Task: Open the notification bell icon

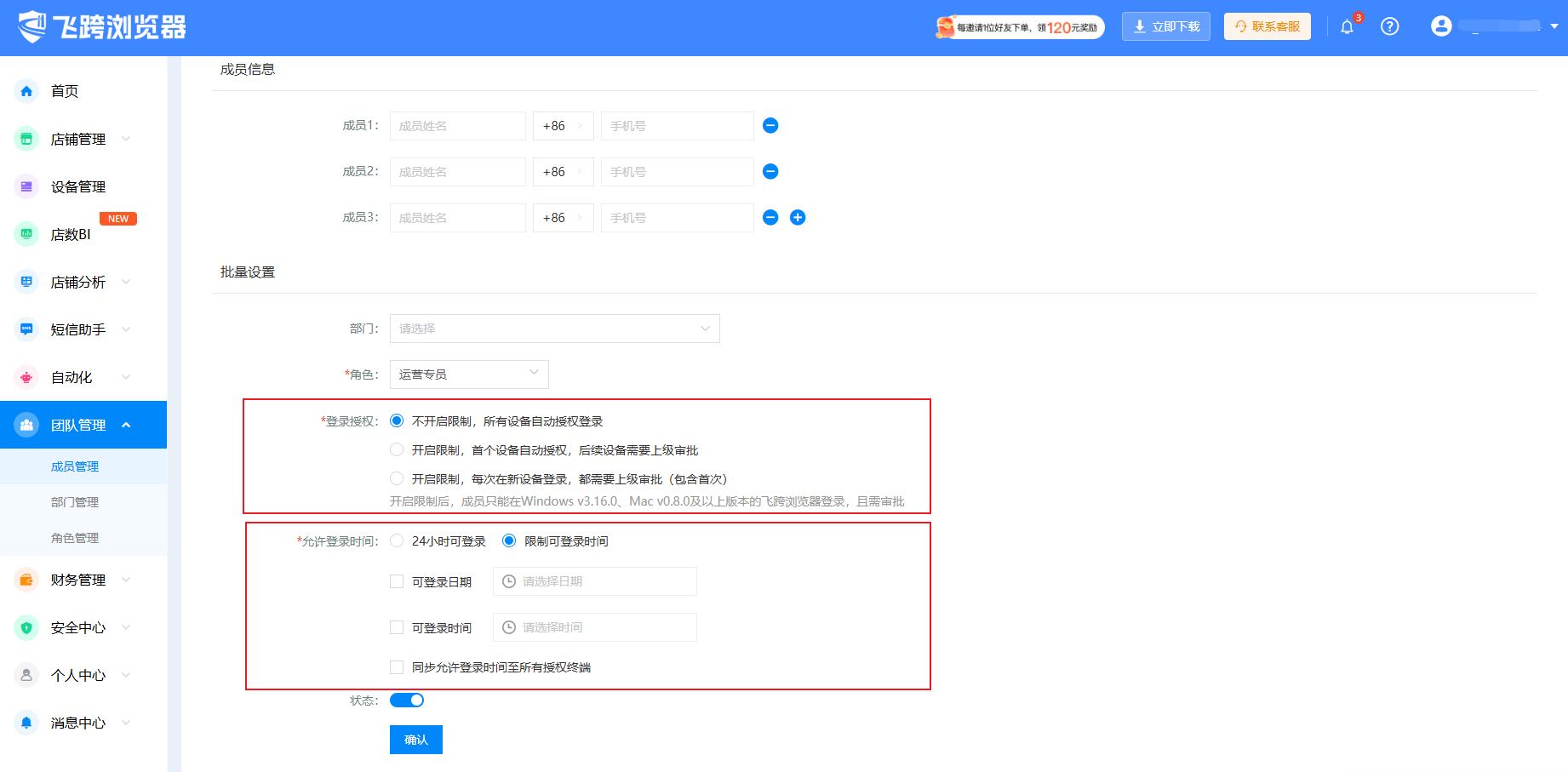Action: 1347,27
